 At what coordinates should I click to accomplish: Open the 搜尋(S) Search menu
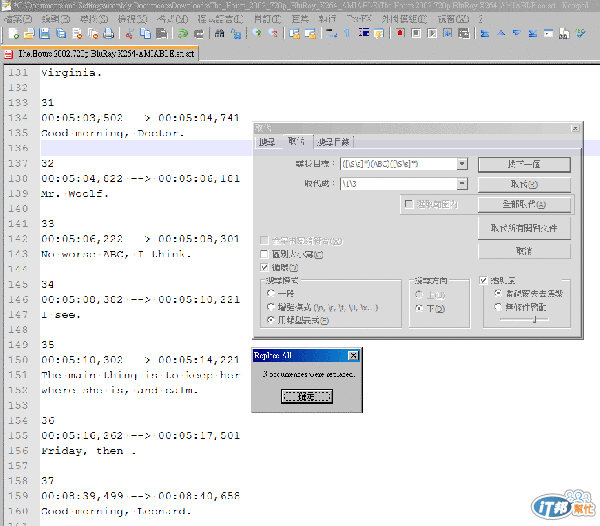click(x=94, y=19)
